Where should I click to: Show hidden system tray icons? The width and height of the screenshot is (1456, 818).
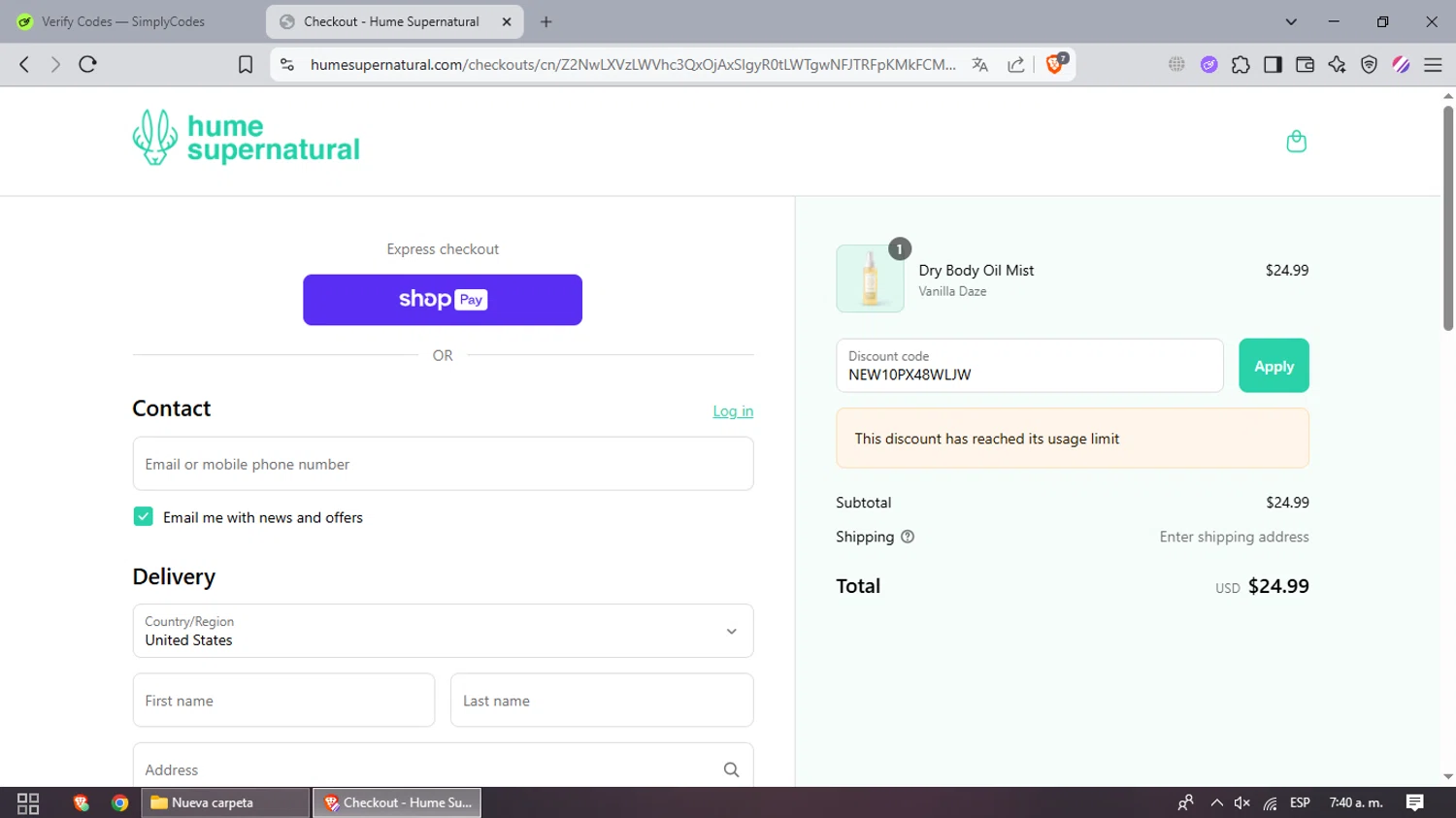click(x=1216, y=802)
